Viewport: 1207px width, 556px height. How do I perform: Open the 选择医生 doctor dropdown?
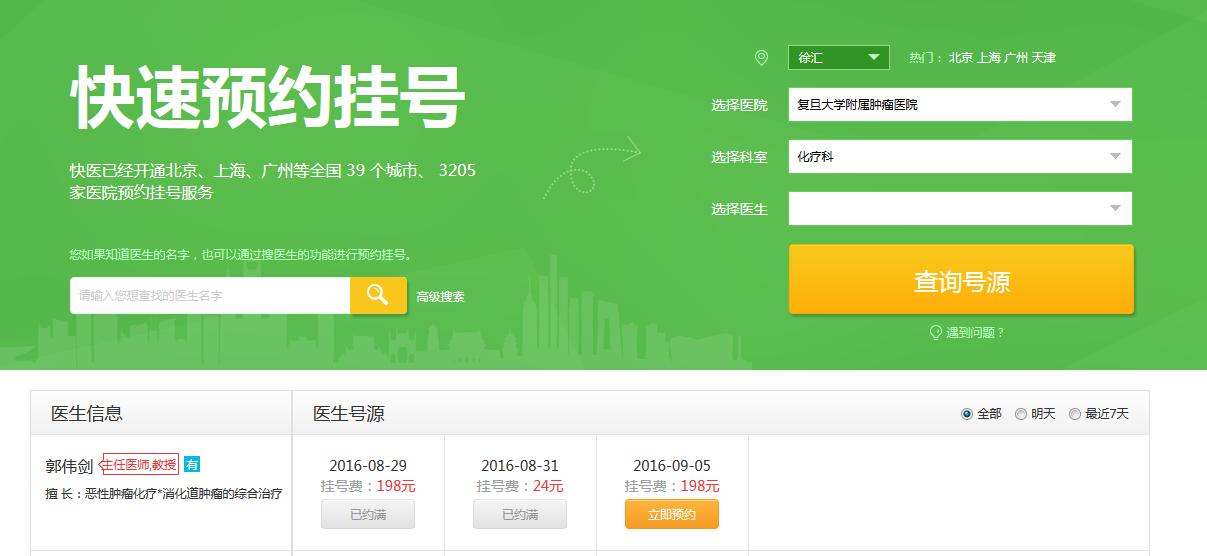tap(960, 208)
